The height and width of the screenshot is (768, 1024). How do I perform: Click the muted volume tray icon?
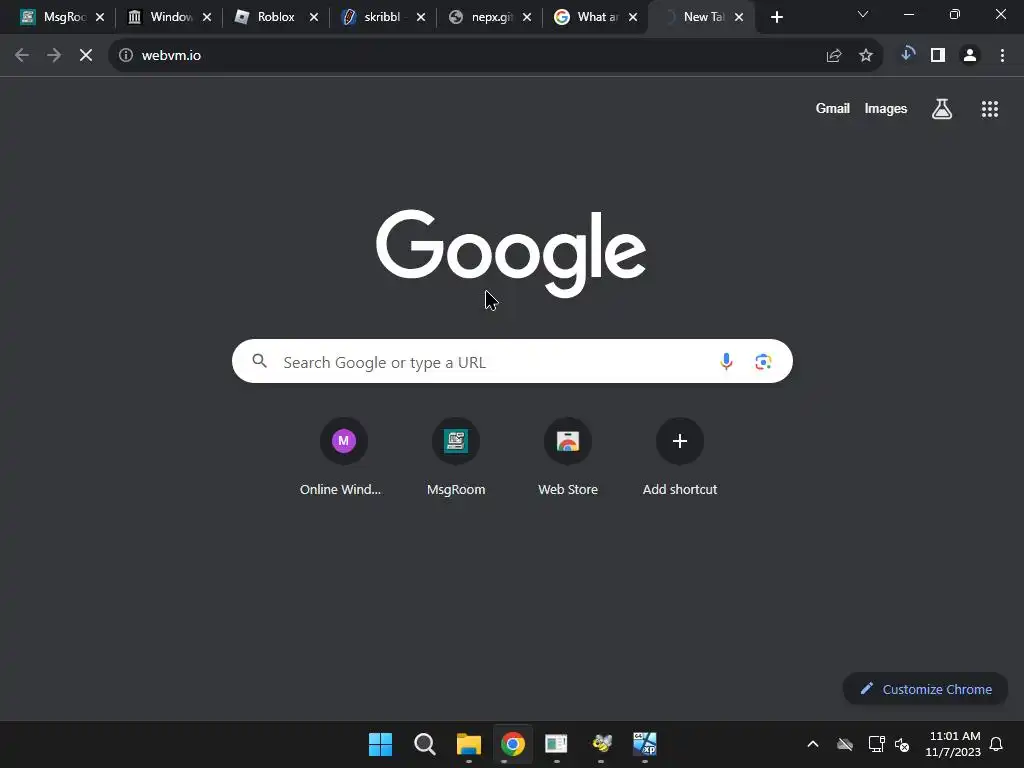click(902, 744)
